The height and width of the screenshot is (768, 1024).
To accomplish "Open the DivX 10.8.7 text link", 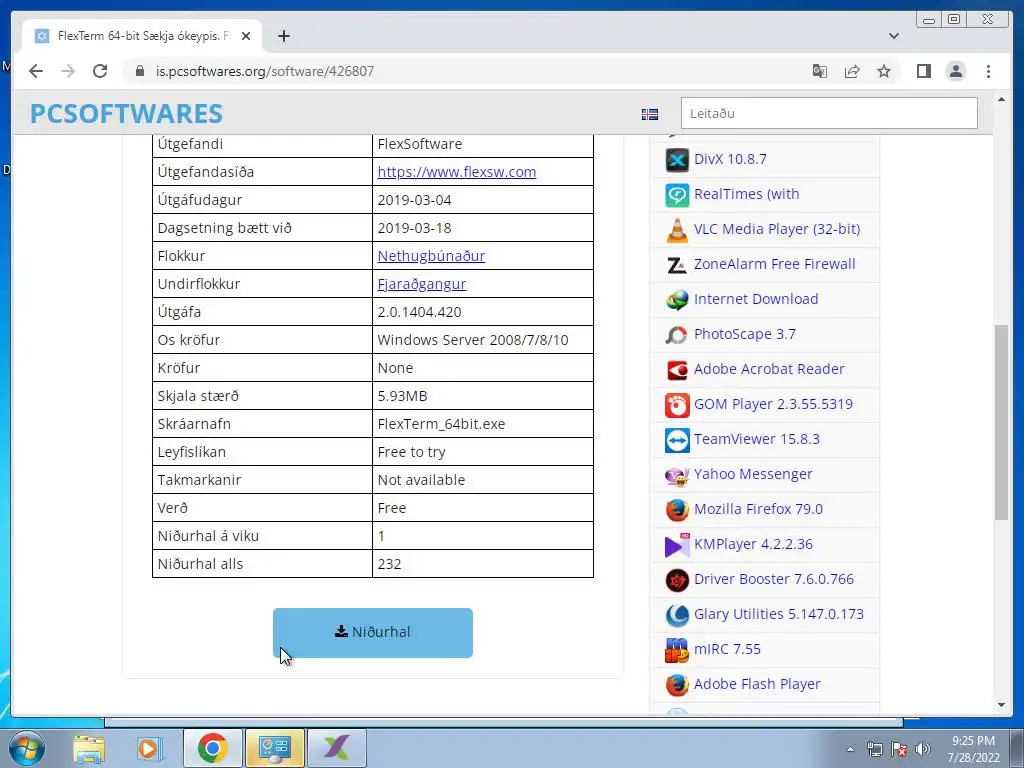I will pyautogui.click(x=730, y=159).
